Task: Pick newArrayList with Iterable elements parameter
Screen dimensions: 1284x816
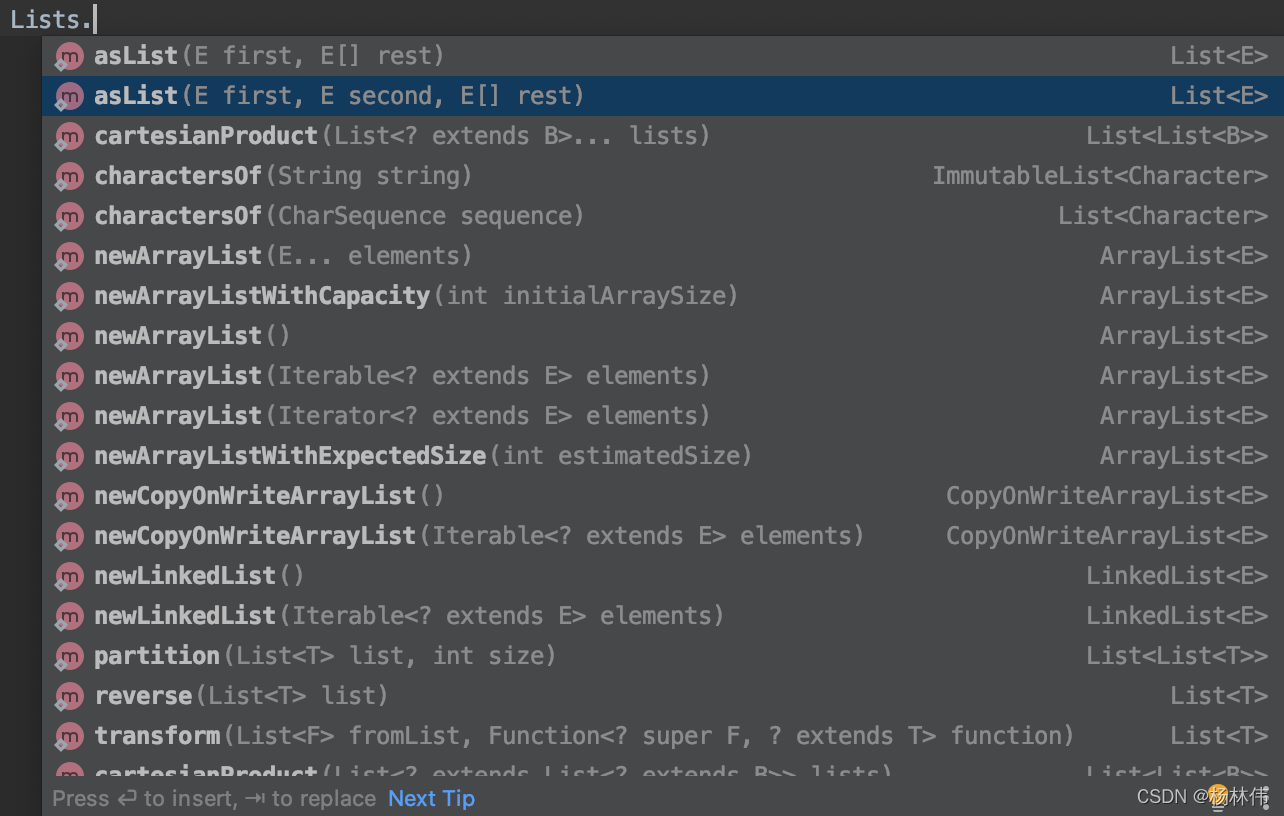Action: [x=663, y=376]
